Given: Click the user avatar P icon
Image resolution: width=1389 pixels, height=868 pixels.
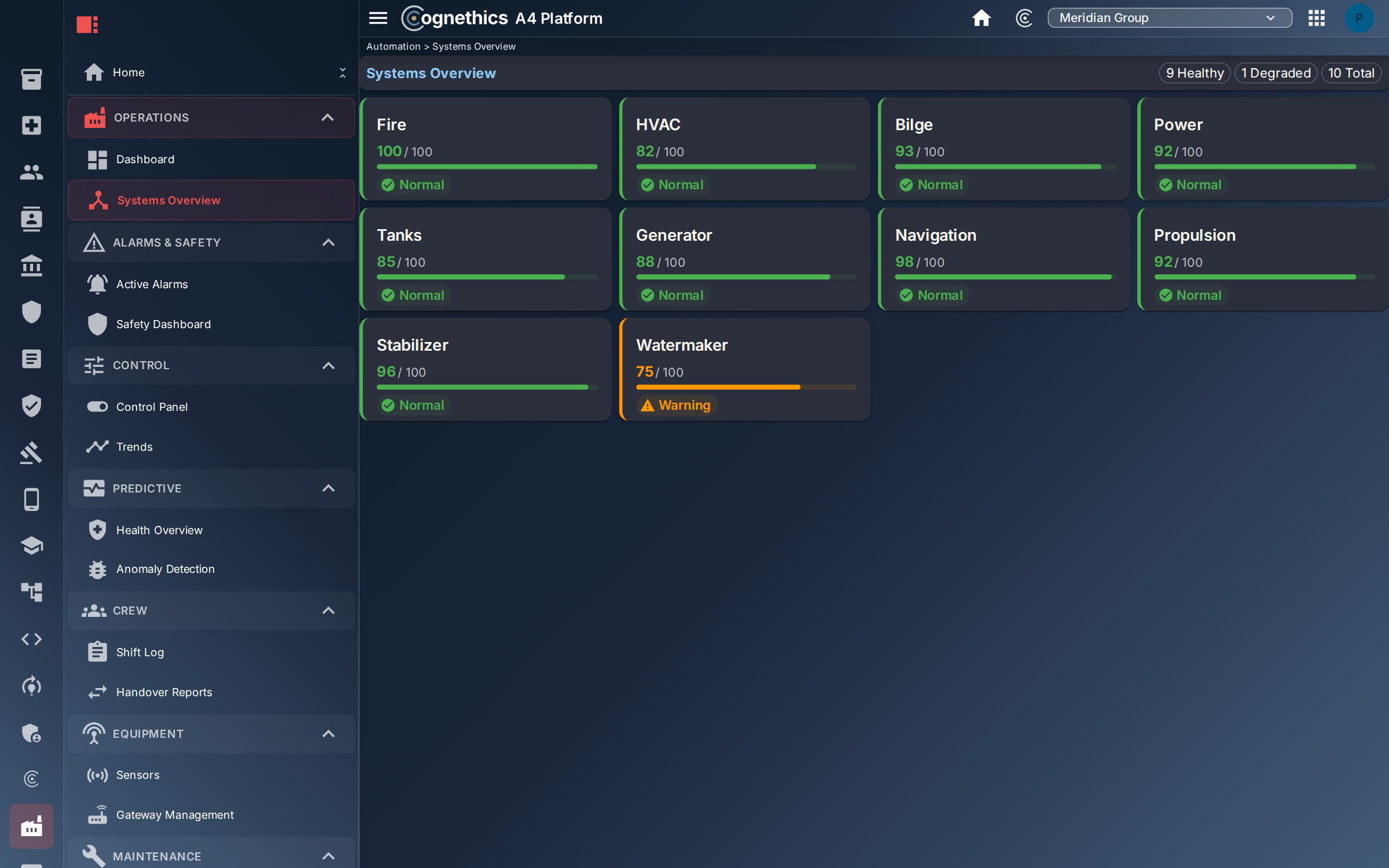Looking at the screenshot, I should coord(1359,18).
